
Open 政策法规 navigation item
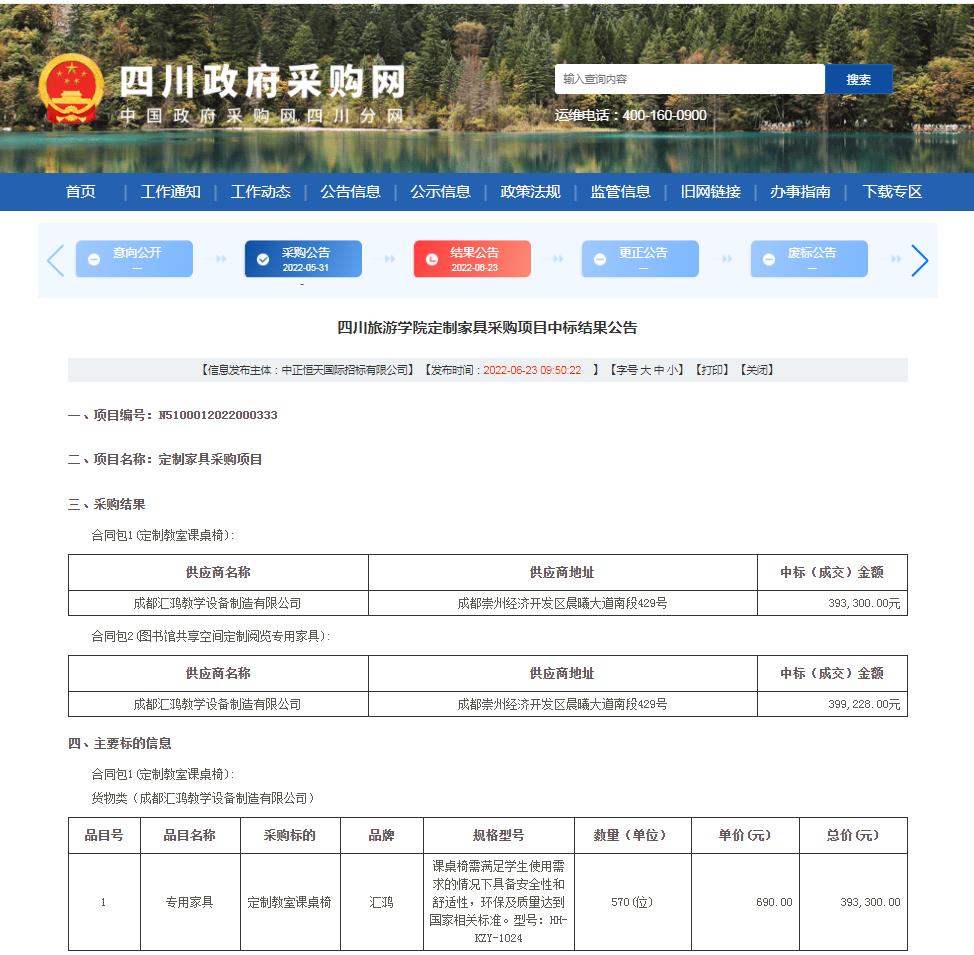tap(530, 191)
